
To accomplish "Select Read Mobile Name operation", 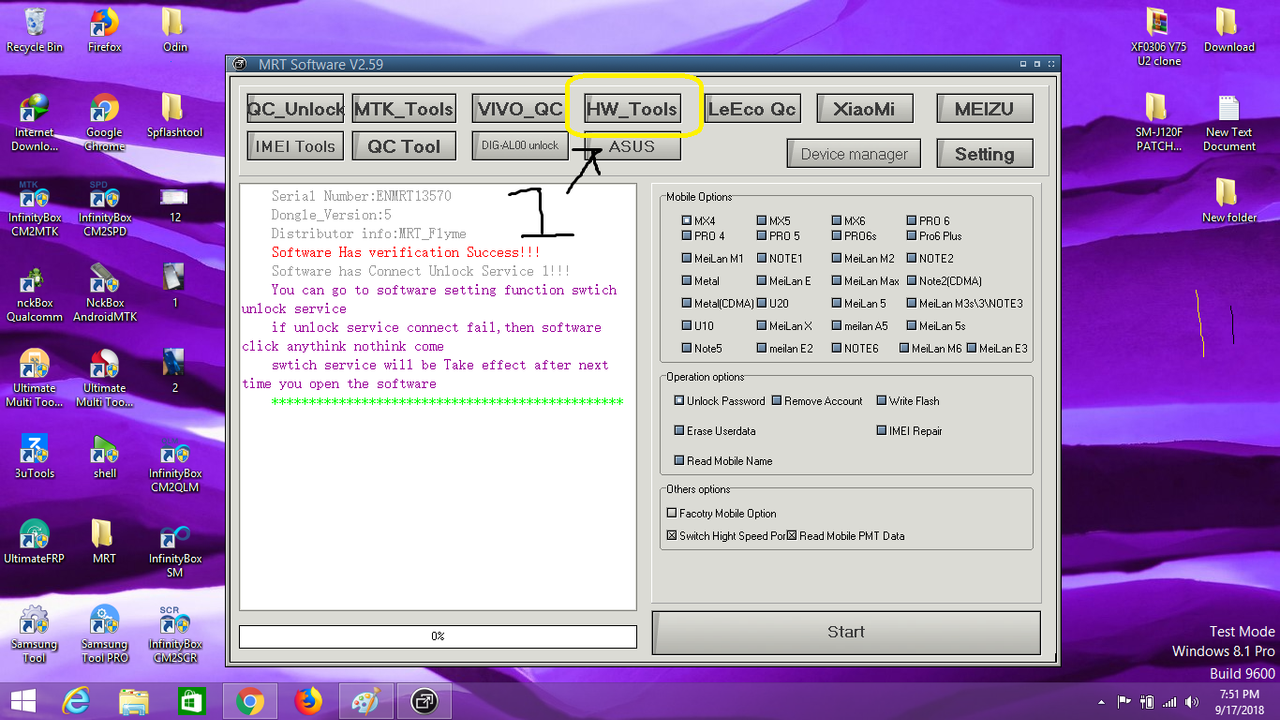I will [724, 461].
